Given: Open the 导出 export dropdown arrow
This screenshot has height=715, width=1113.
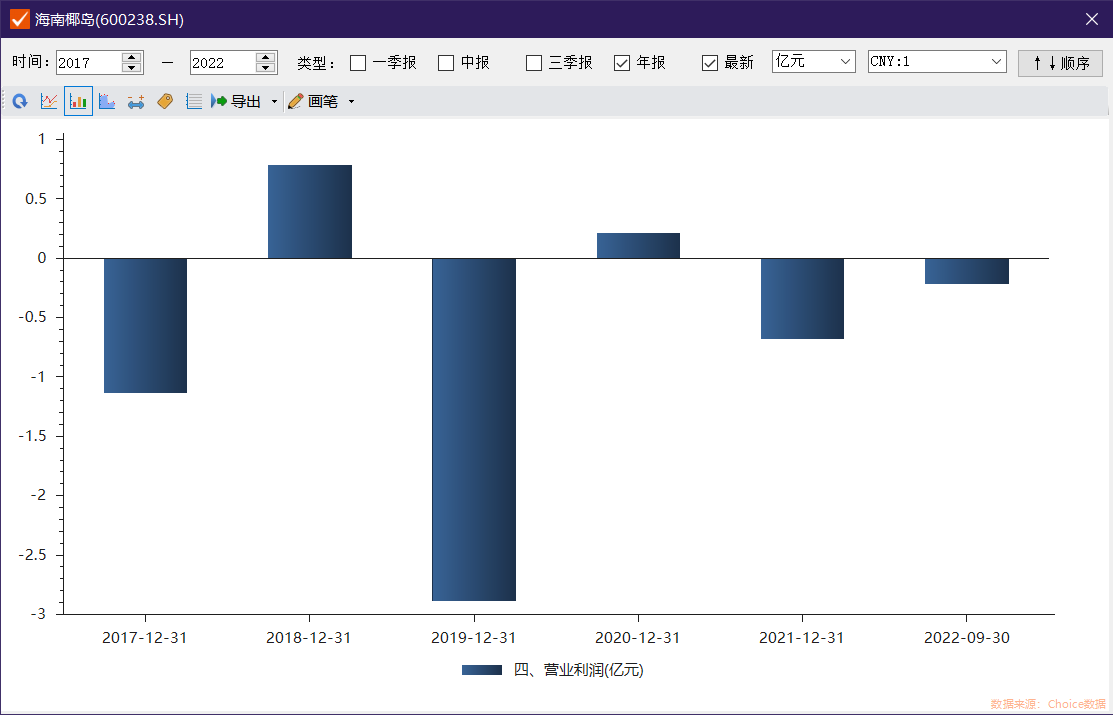Looking at the screenshot, I should click(274, 102).
